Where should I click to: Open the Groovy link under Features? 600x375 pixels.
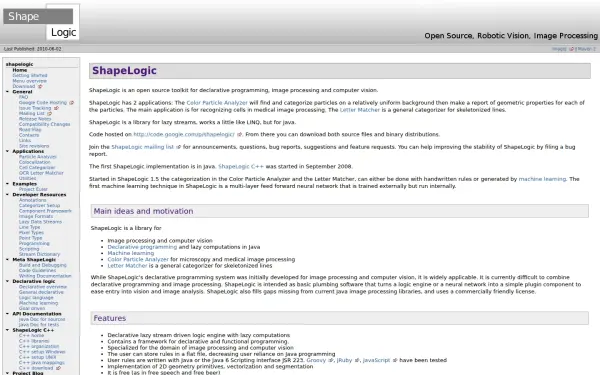pyautogui.click(x=316, y=360)
